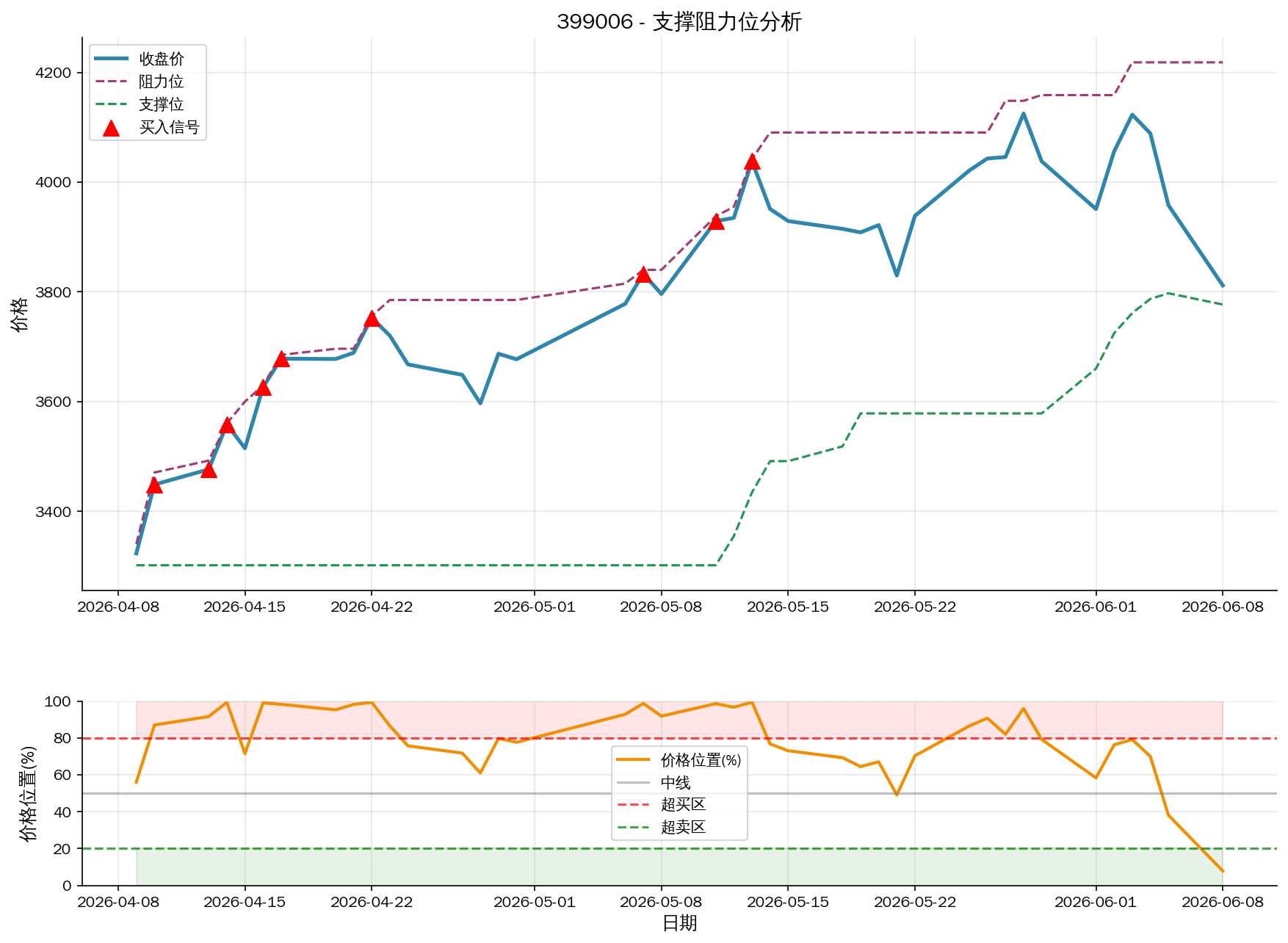Click the 价格位置(%) y-axis title
The width and height of the screenshot is (1288, 943).
pos(27,793)
